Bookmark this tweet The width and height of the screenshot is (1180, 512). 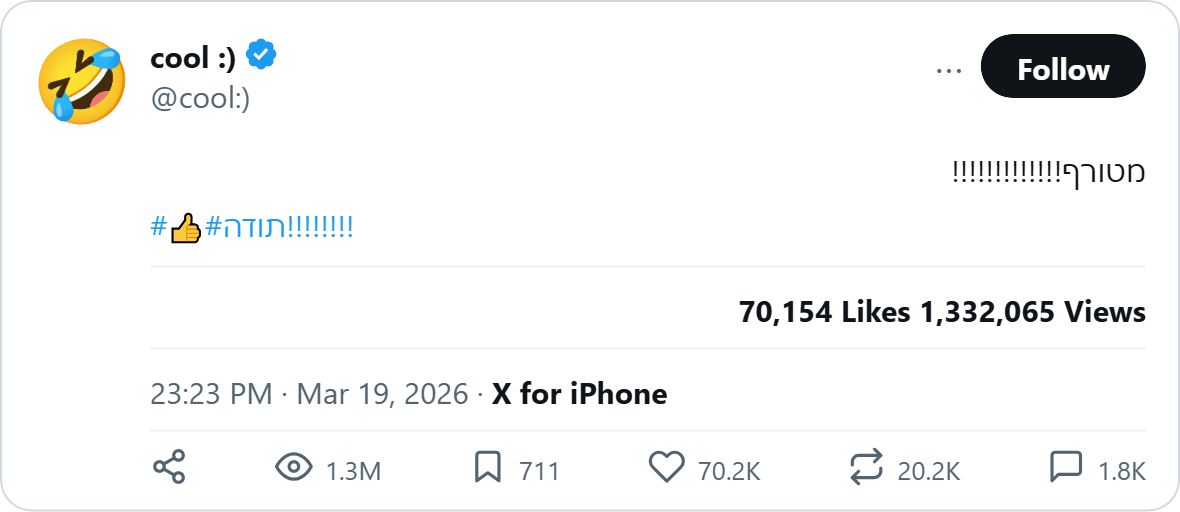pyautogui.click(x=487, y=467)
